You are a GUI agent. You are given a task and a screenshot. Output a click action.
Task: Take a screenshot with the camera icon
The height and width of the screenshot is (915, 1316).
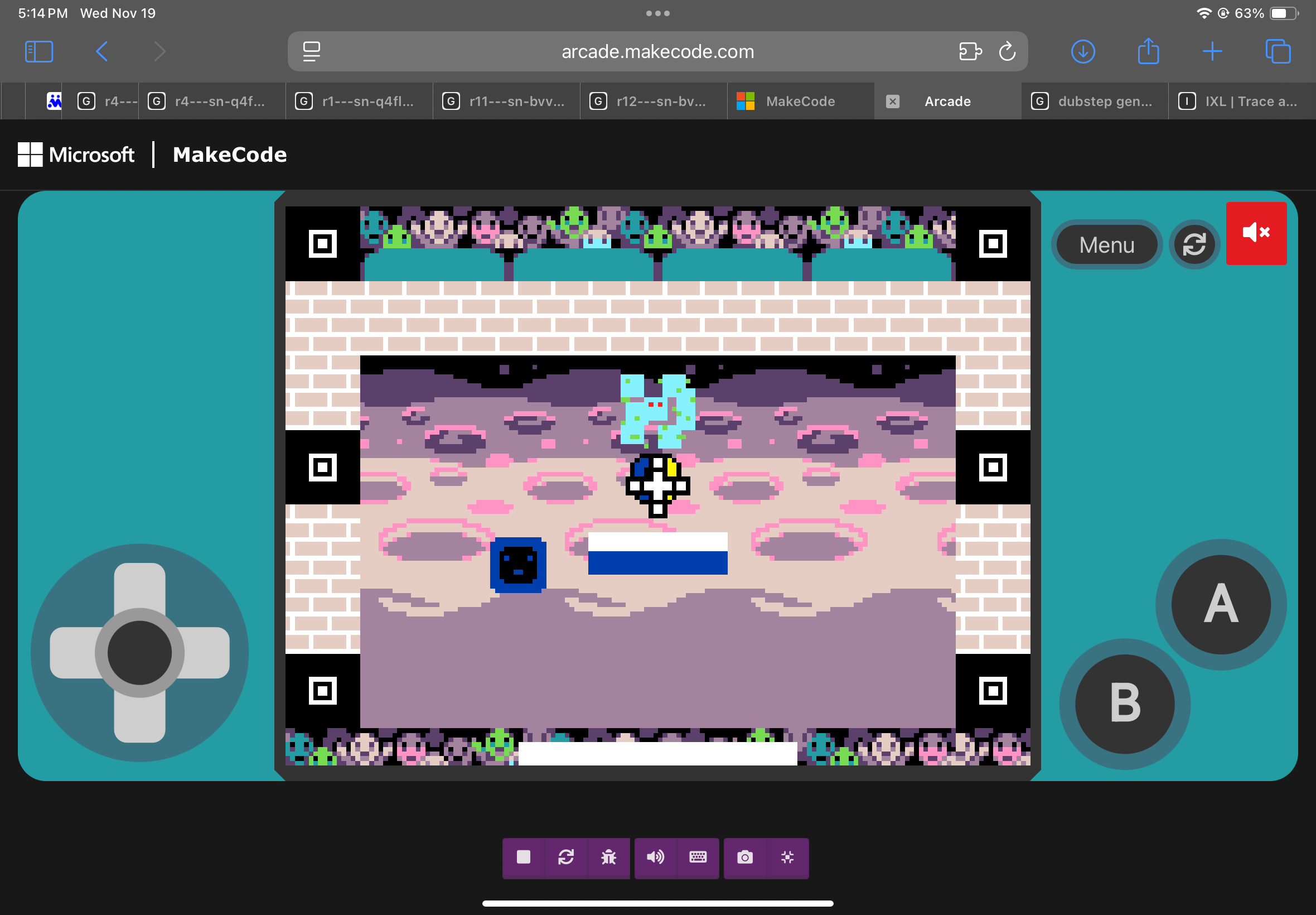pos(745,857)
